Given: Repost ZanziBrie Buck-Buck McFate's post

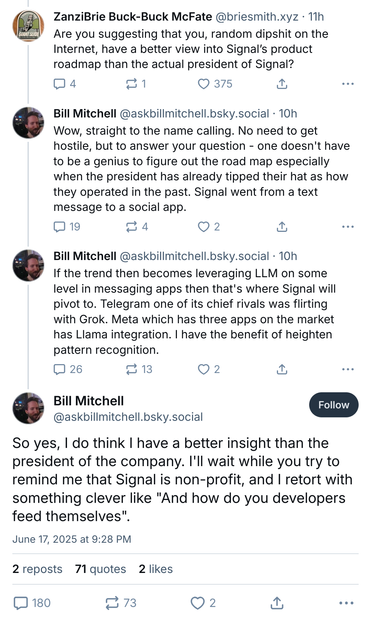Looking at the screenshot, I should click(136, 84).
